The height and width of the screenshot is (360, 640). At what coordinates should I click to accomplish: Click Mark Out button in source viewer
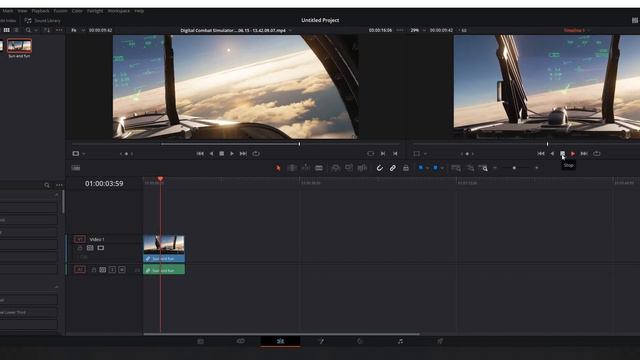coord(395,153)
